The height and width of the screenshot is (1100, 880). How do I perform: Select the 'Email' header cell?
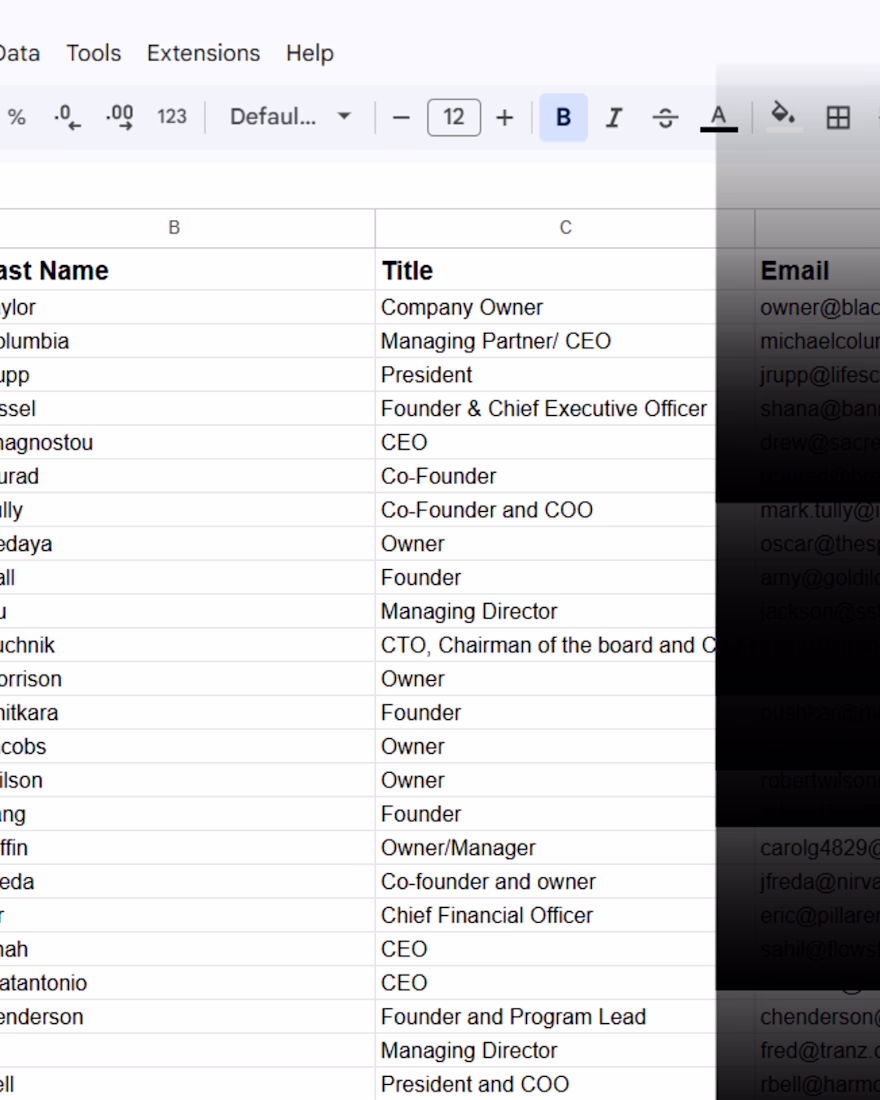[x=818, y=270]
